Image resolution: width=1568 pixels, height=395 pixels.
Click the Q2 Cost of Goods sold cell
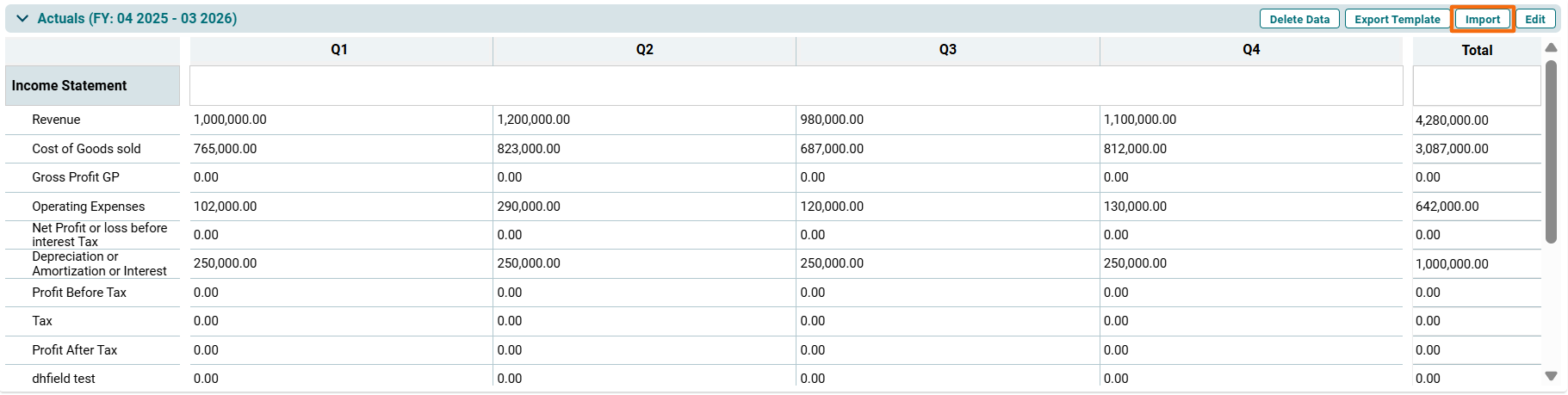click(x=529, y=149)
